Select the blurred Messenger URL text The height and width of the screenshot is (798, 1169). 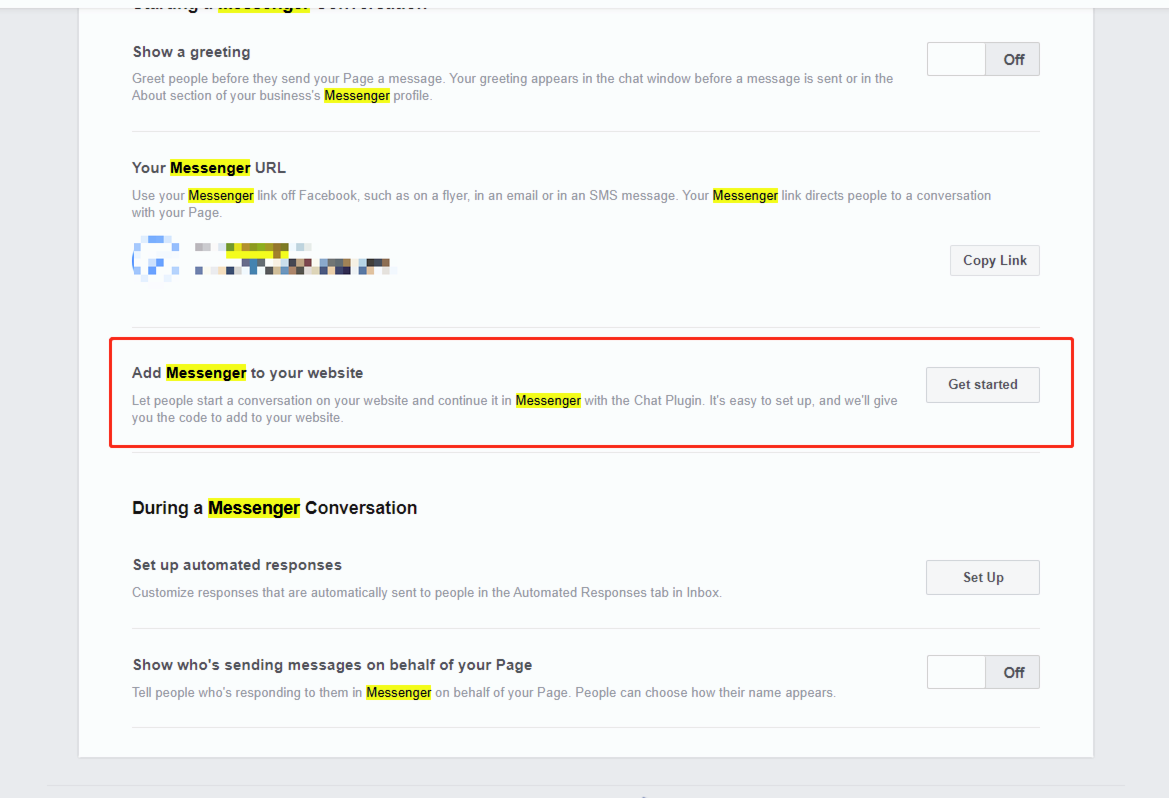293,259
